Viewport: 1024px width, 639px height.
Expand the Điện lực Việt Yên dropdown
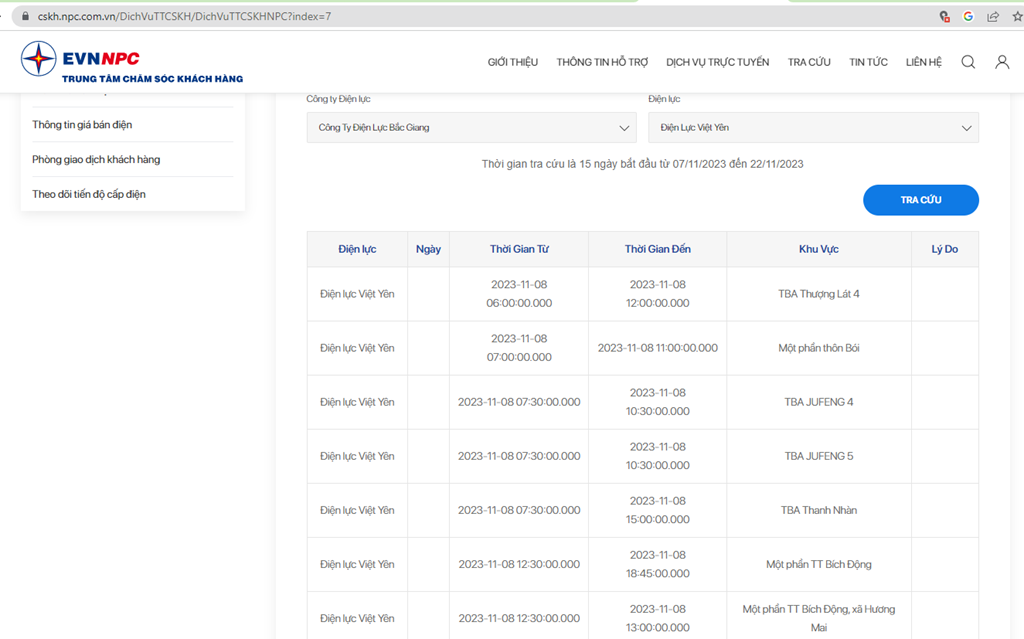click(x=813, y=127)
